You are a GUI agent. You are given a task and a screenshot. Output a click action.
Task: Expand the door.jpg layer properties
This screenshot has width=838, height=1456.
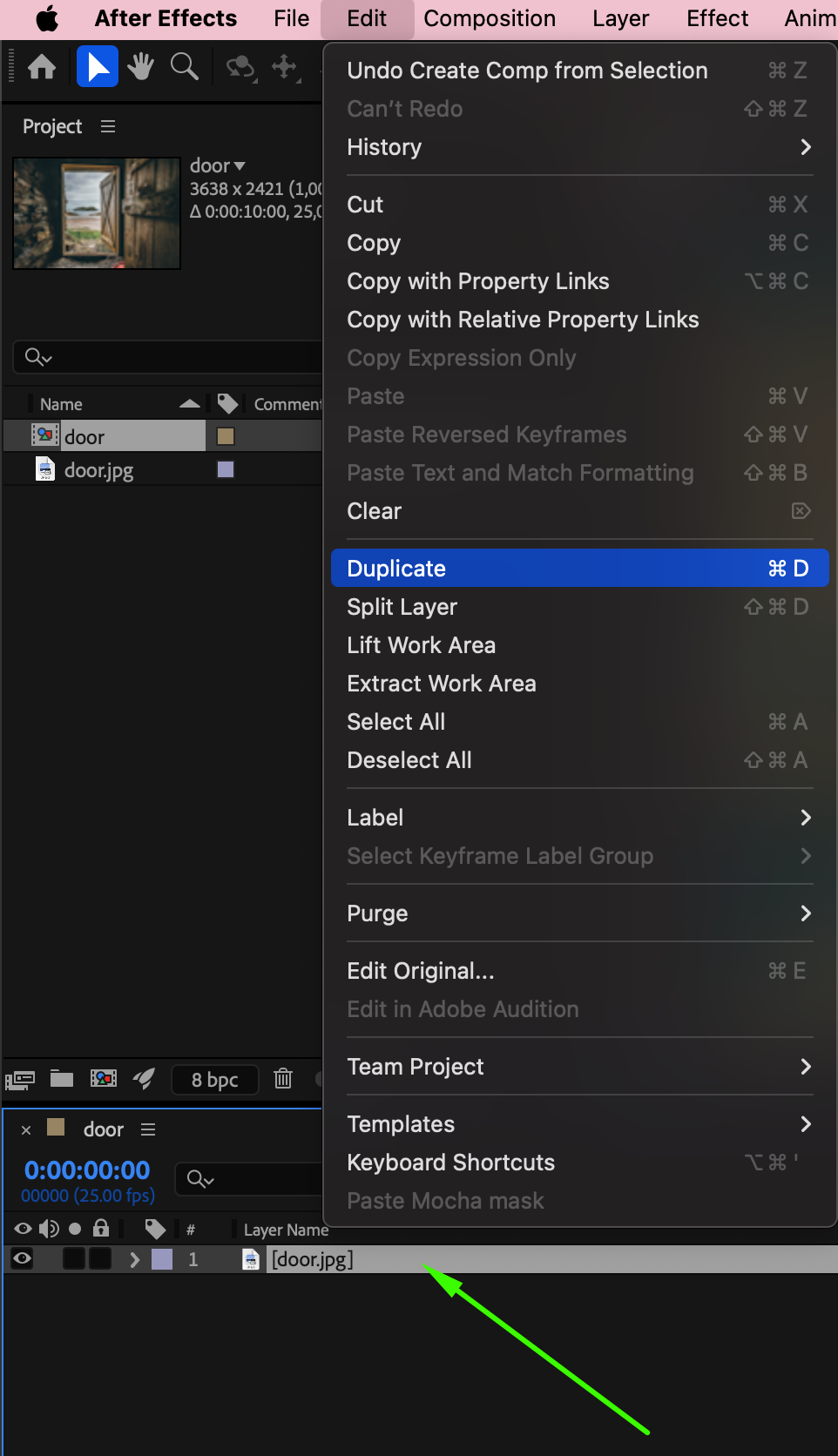pos(134,1259)
